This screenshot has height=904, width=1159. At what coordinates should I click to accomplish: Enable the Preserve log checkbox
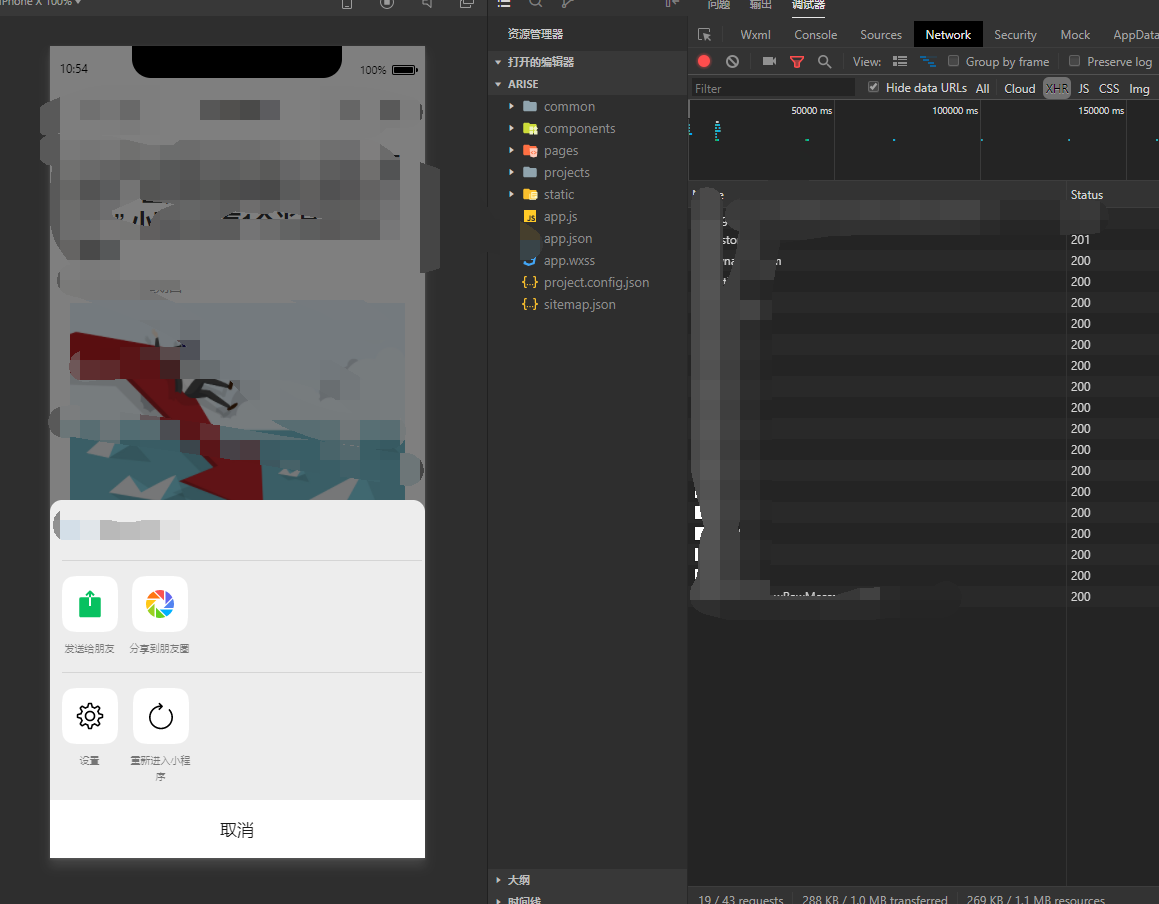1075,61
